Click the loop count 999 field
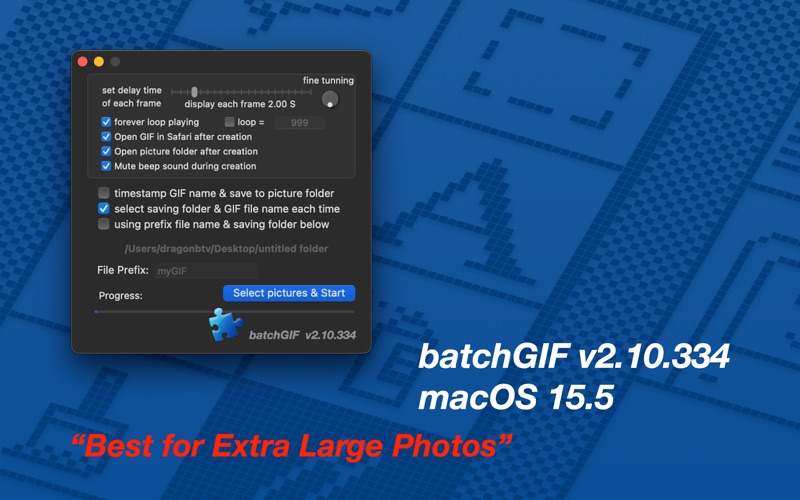This screenshot has height=500, width=800. 299,122
